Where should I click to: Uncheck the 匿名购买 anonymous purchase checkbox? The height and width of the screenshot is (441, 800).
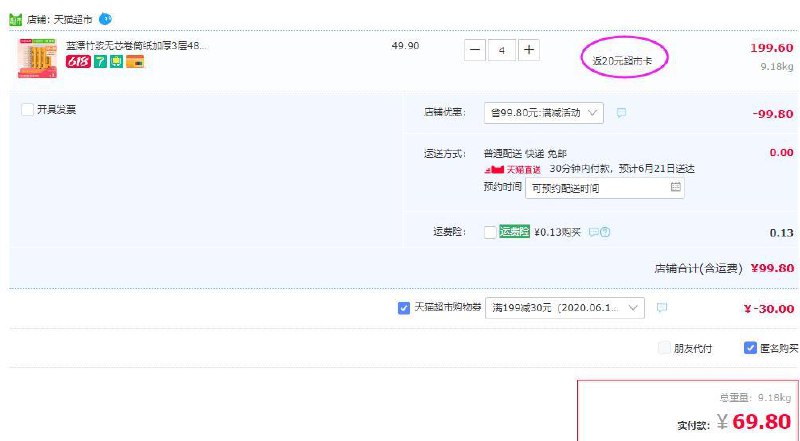[x=750, y=348]
